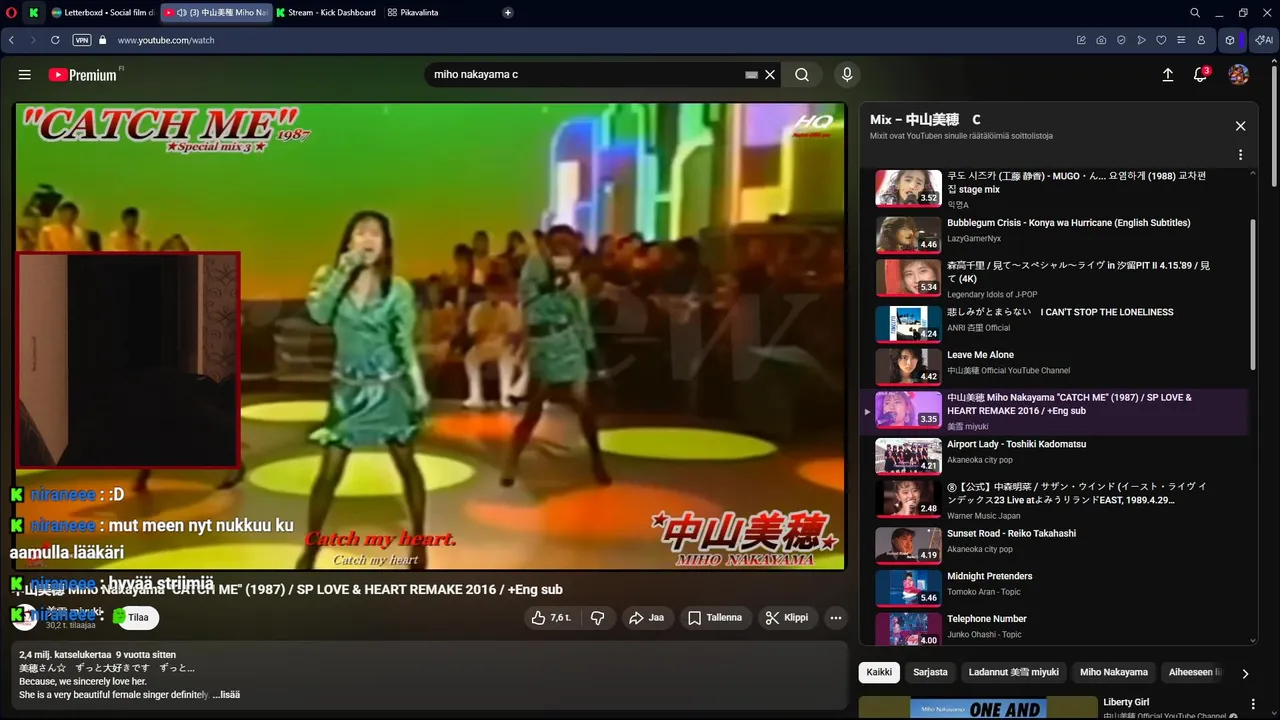
Task: Open the MUGO stage mix thumbnail
Action: pyautogui.click(x=908, y=188)
